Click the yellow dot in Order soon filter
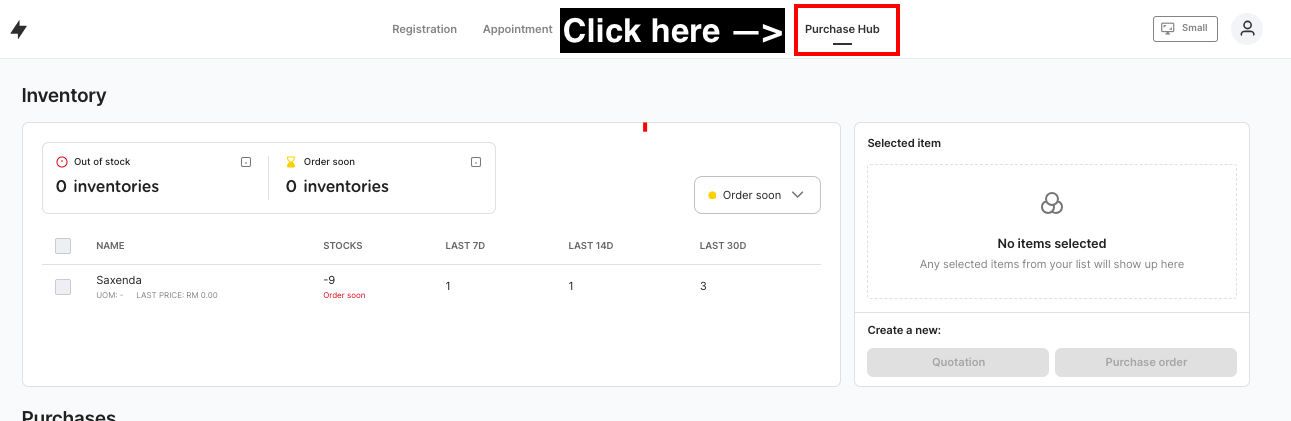This screenshot has height=421, width=1291. pyautogui.click(x=712, y=196)
